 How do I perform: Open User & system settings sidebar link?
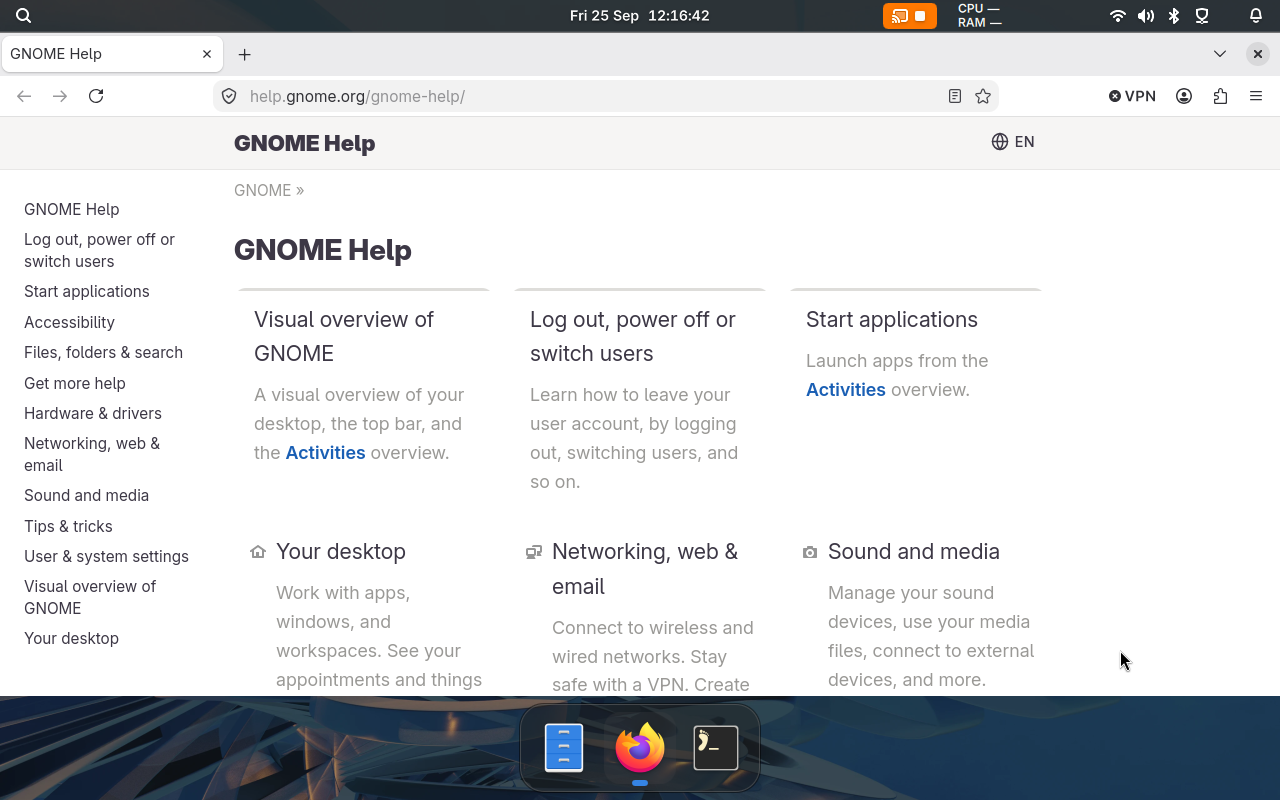(x=106, y=556)
